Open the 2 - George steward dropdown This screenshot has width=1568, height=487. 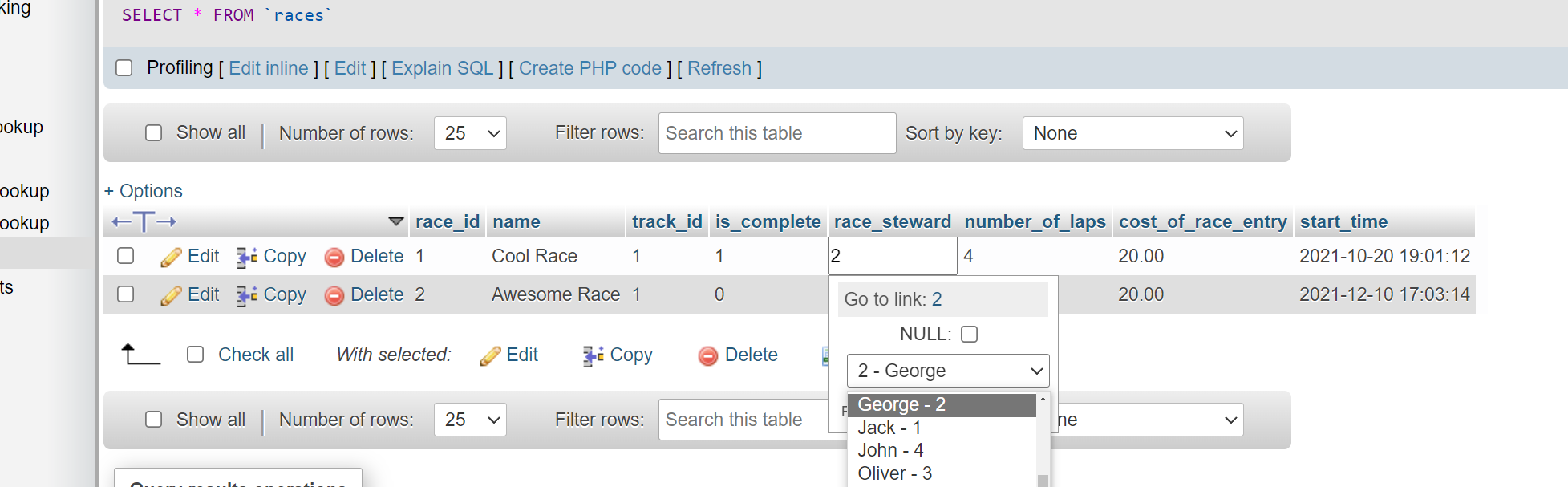948,371
